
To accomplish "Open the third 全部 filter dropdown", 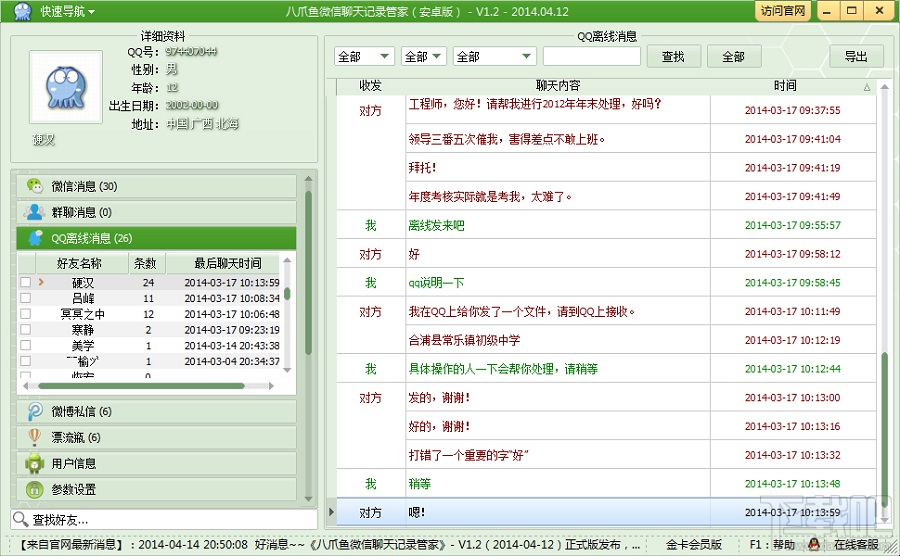I will point(494,56).
